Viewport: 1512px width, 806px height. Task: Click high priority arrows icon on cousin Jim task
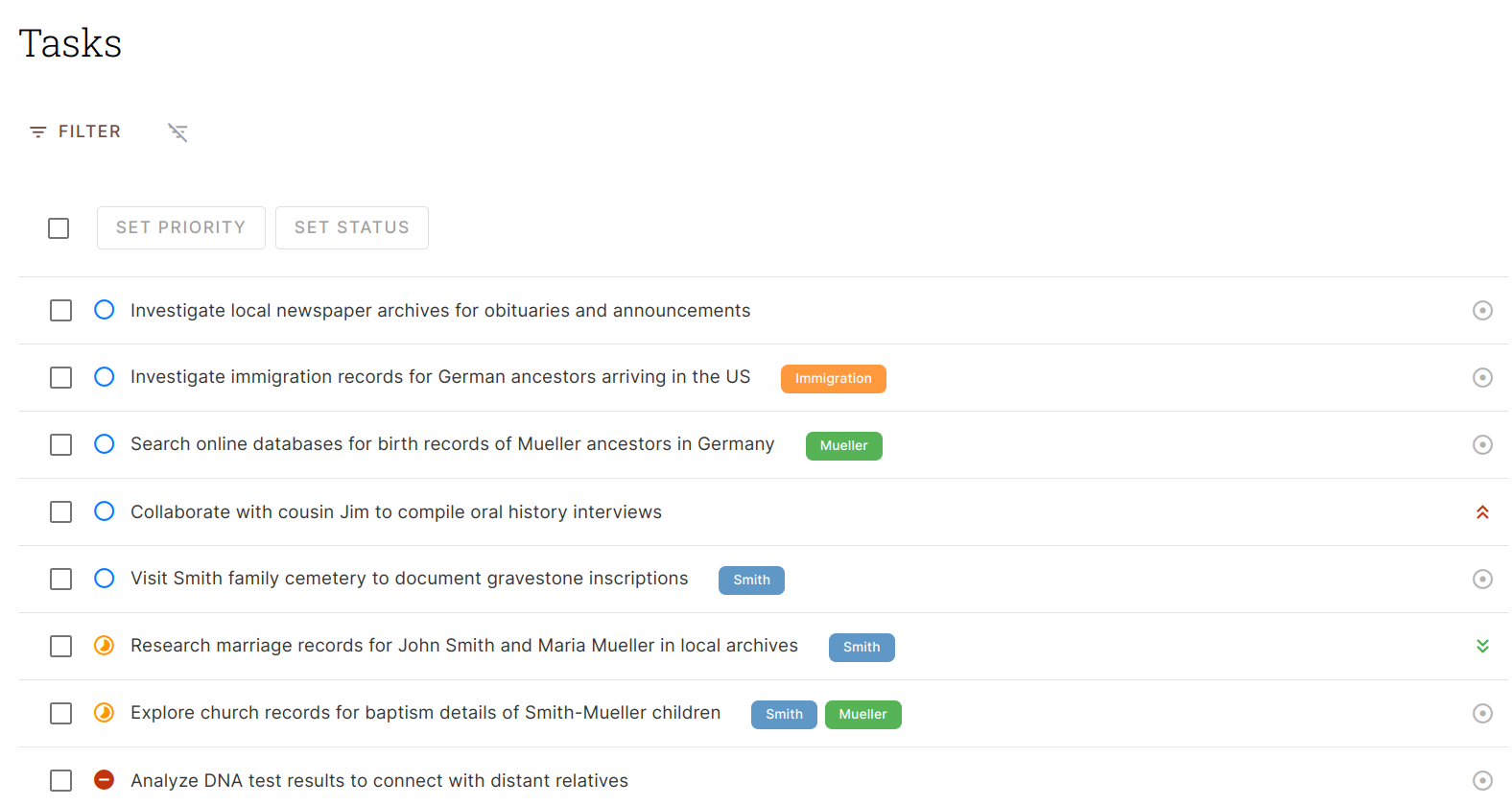(1482, 512)
